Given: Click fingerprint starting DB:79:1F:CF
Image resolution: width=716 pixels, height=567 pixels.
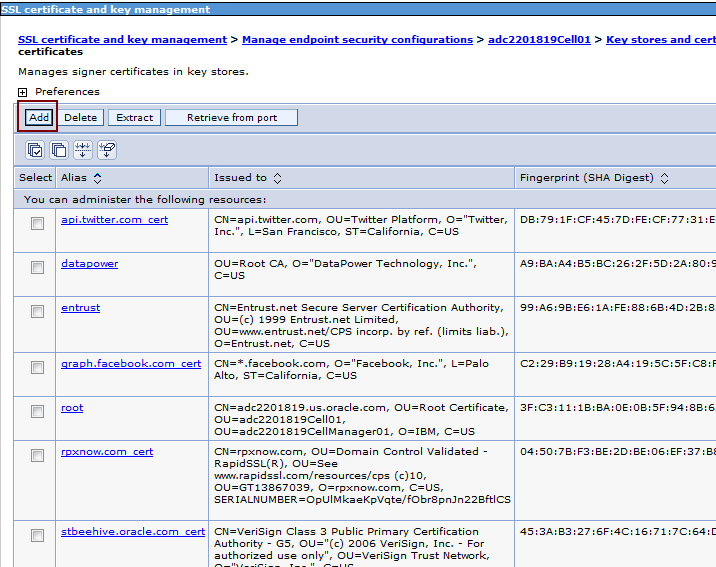Looking at the screenshot, I should click(x=617, y=220).
